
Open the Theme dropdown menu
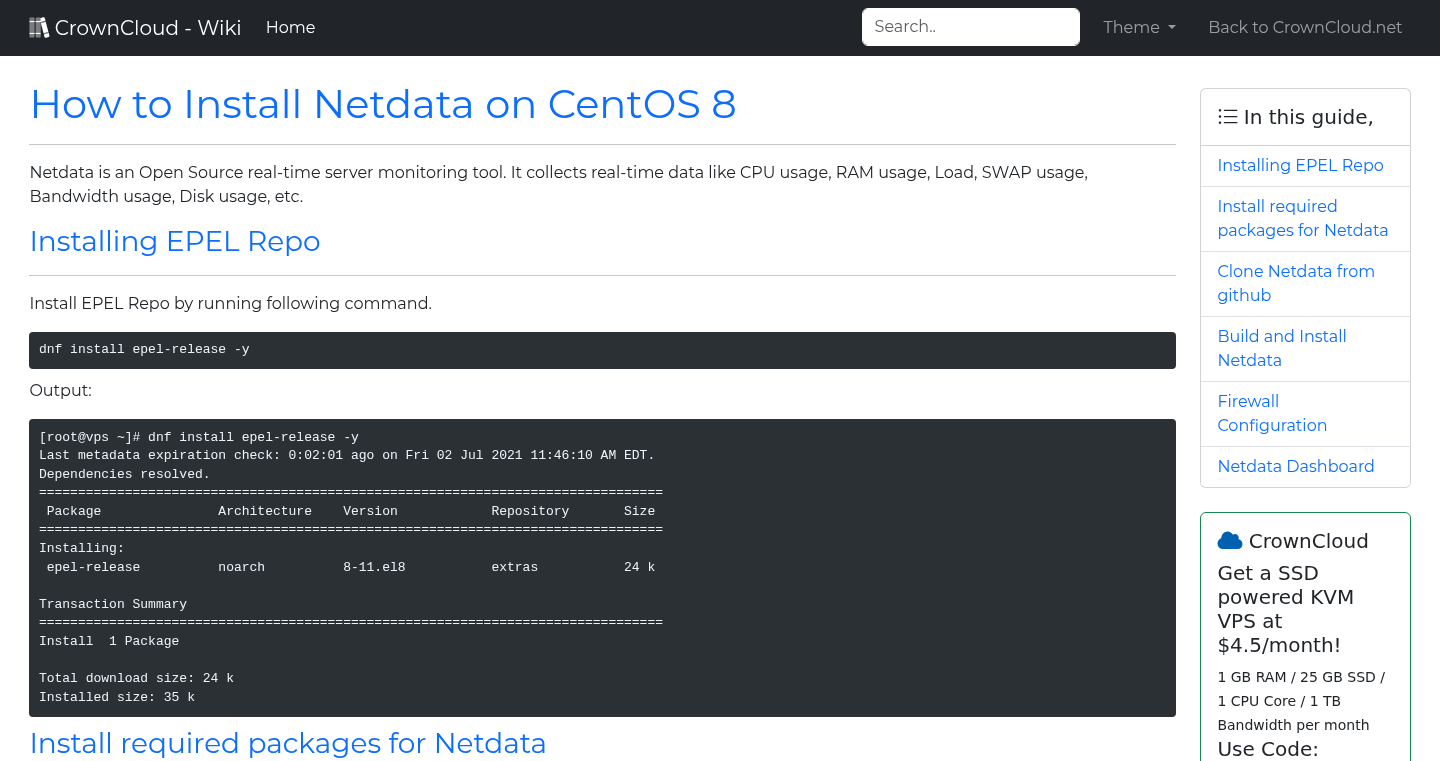click(1139, 28)
